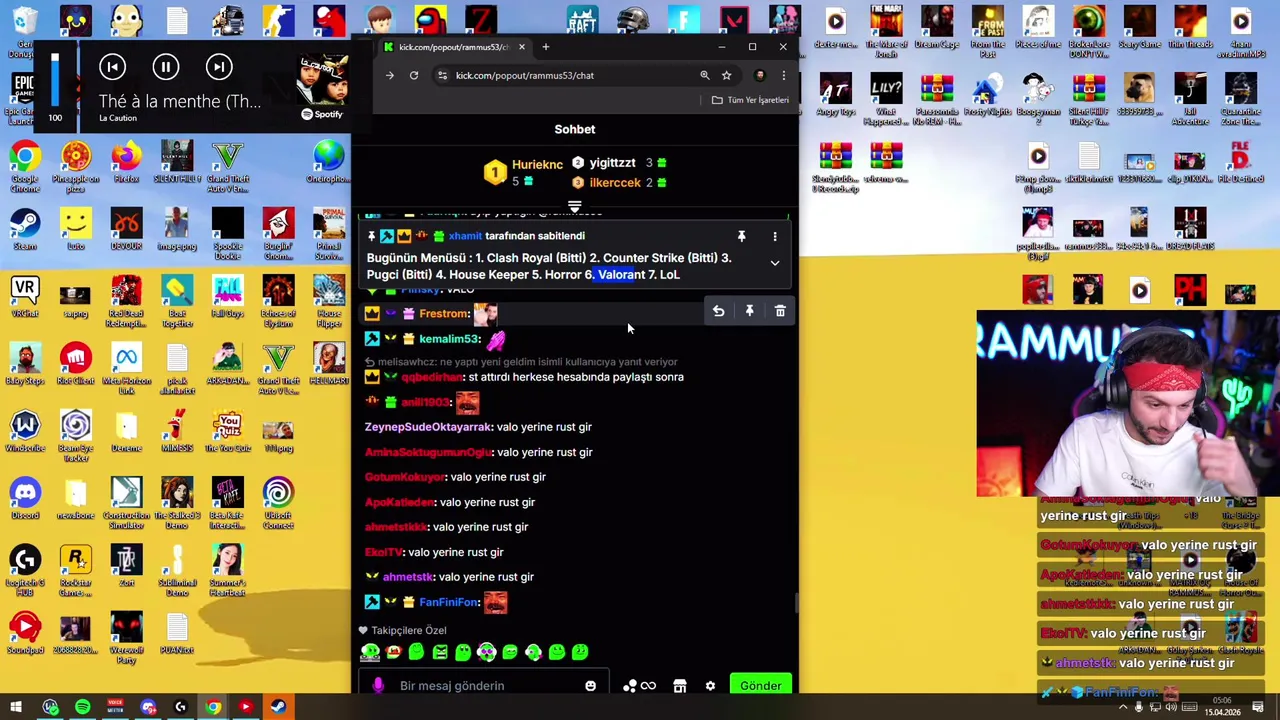
Task: Open a new Chrome tab
Action: [545, 47]
